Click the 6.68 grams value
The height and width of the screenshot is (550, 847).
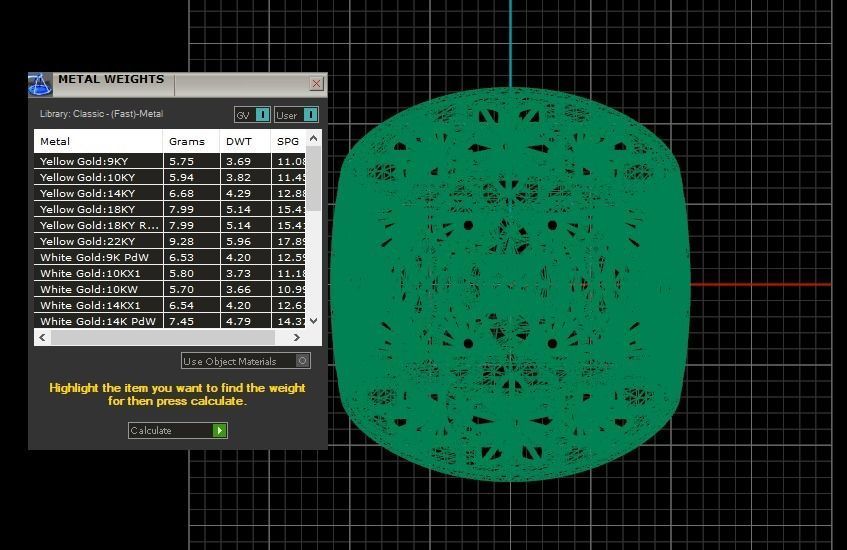(182, 193)
